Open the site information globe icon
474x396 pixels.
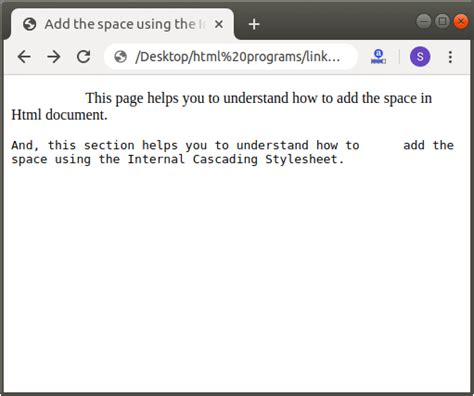(120, 57)
